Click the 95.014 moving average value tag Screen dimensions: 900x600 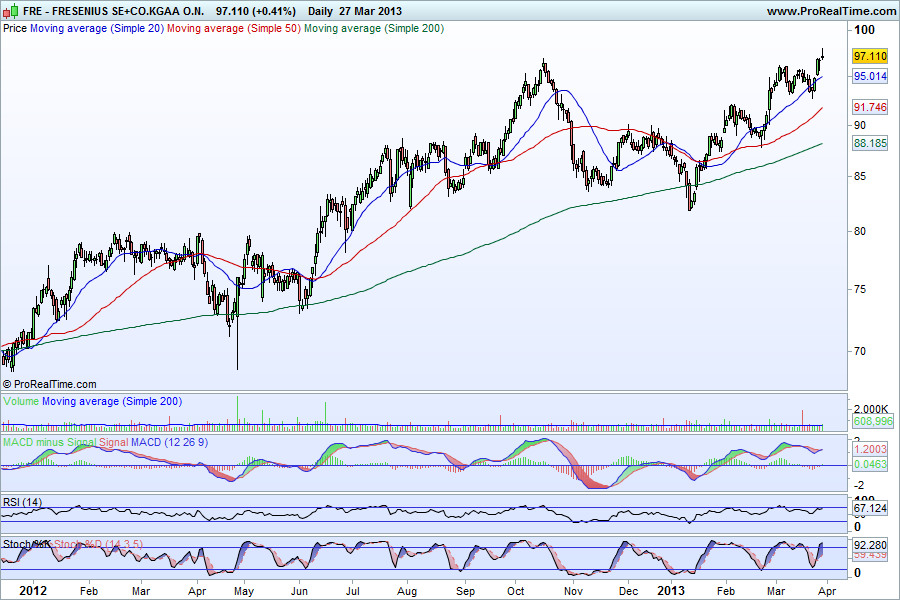(870, 76)
